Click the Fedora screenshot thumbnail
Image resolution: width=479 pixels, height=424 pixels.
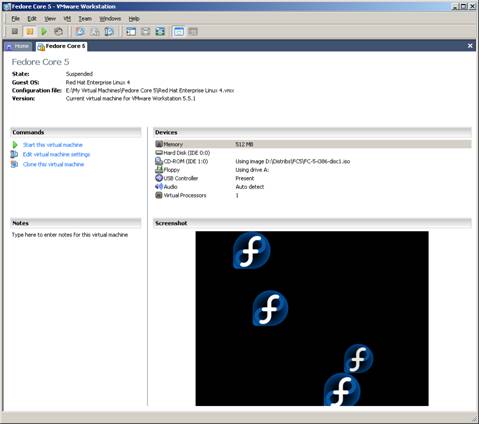(312, 318)
